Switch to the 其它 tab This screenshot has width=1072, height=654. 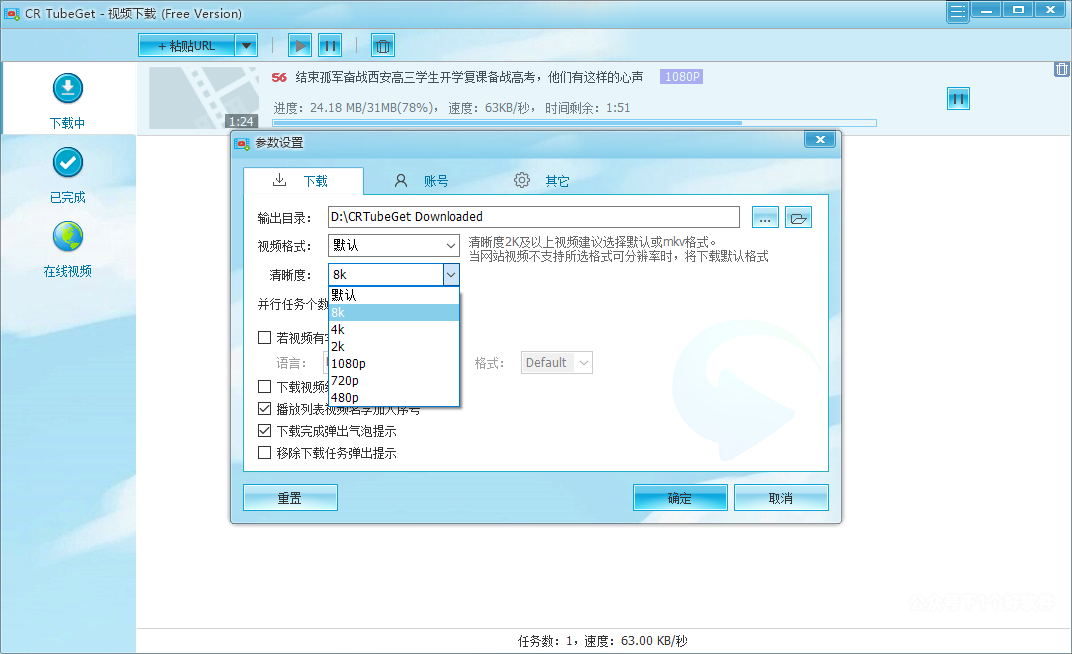(541, 181)
